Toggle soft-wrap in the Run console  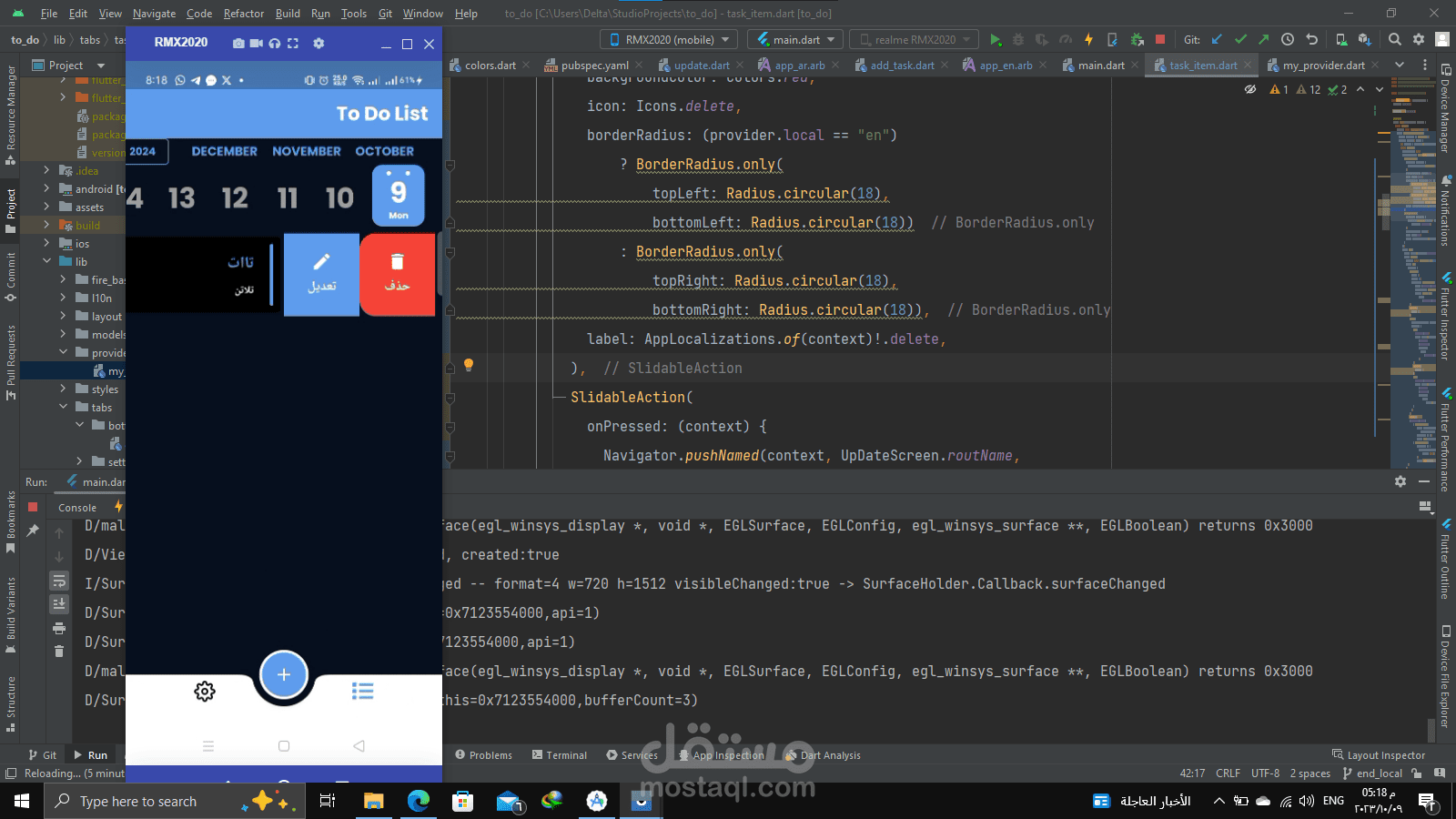[x=60, y=581]
